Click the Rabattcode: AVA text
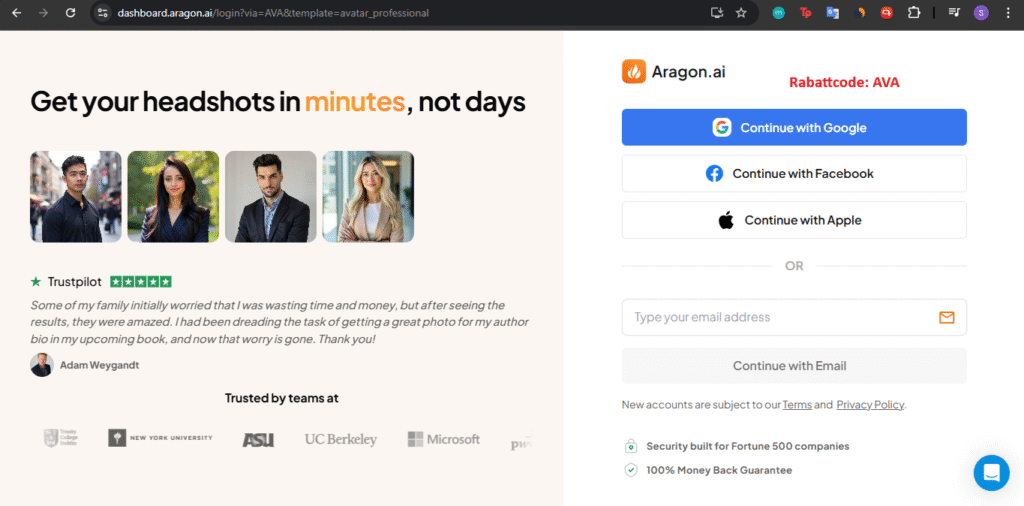1024x506 pixels. tap(844, 82)
